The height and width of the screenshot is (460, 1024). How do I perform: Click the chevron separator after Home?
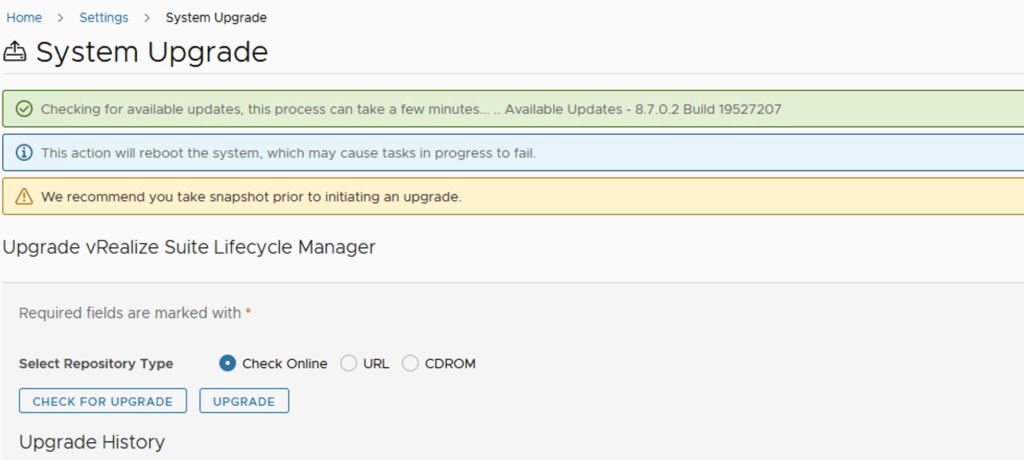tap(61, 18)
